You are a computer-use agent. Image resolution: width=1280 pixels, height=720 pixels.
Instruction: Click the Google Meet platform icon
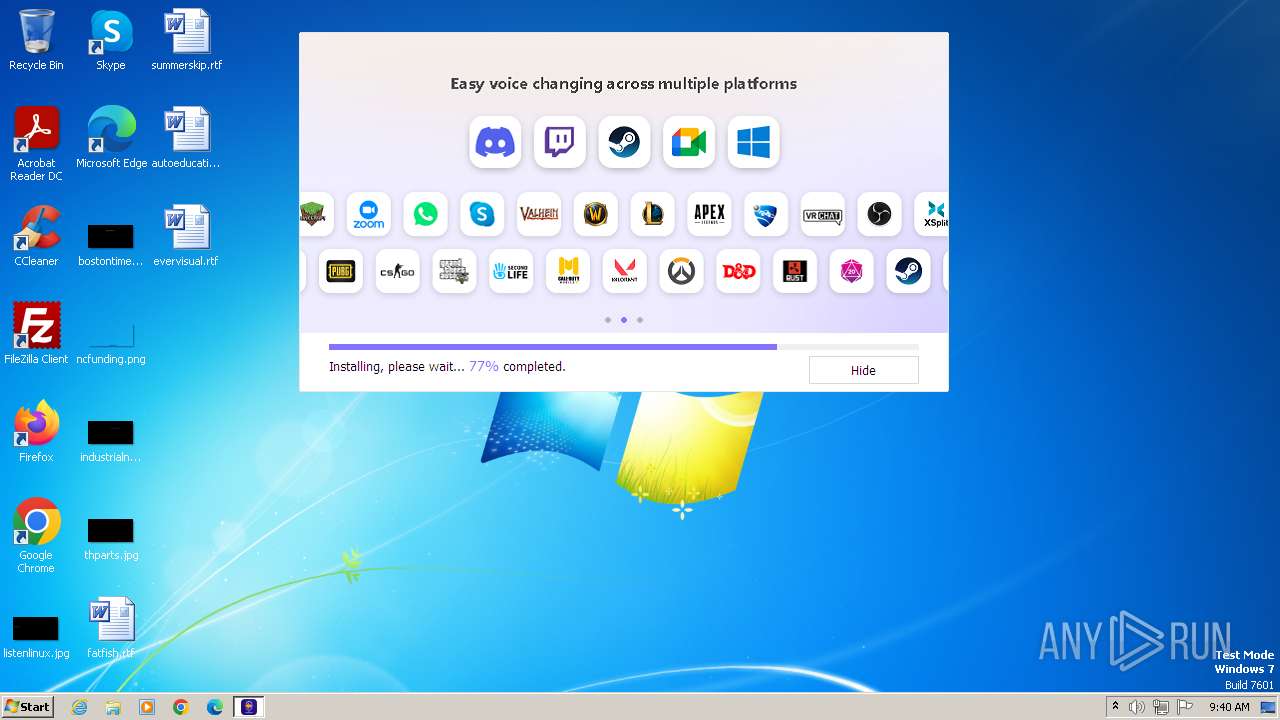[x=689, y=142]
